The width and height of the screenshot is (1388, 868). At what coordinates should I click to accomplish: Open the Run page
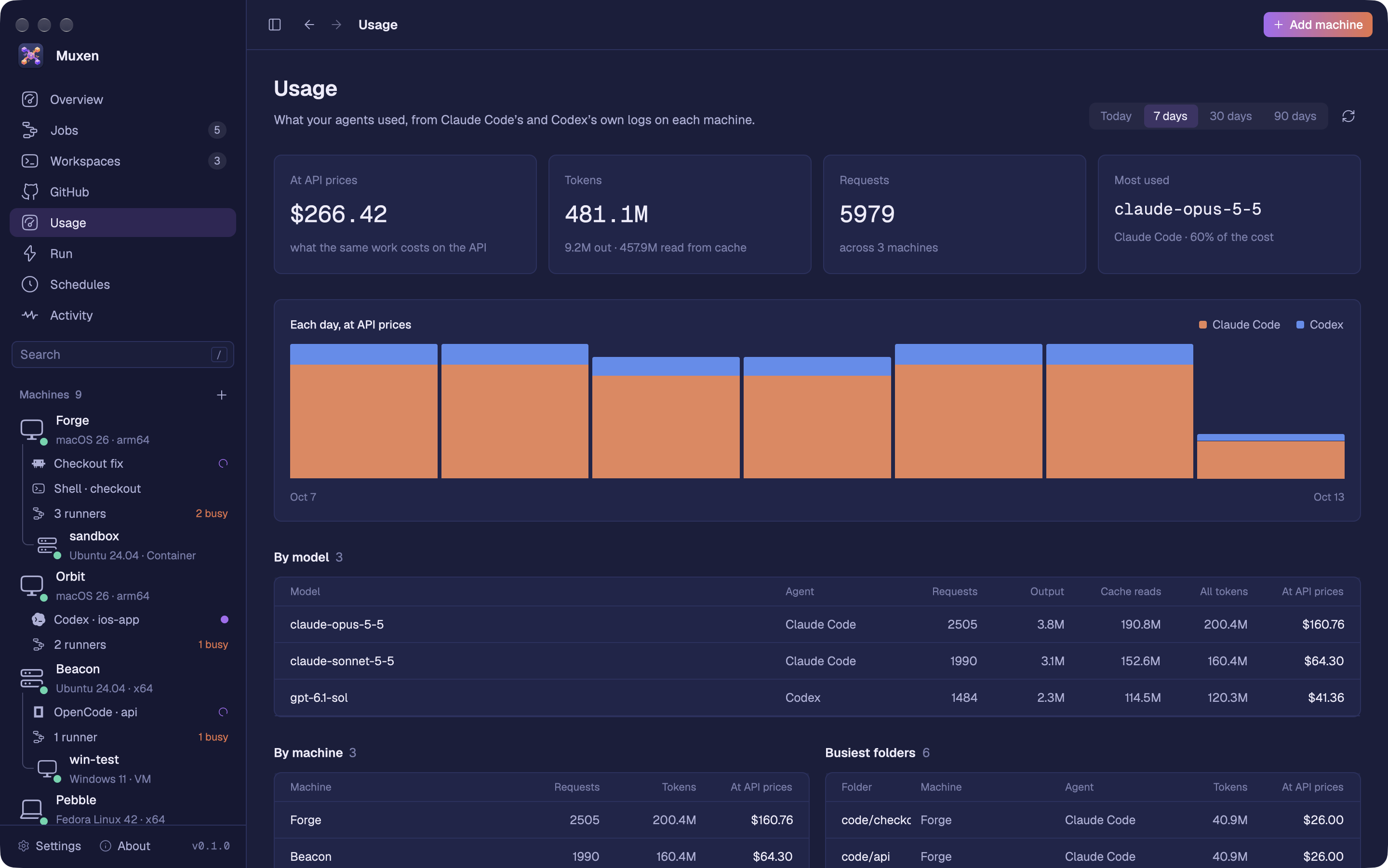[x=123, y=254]
